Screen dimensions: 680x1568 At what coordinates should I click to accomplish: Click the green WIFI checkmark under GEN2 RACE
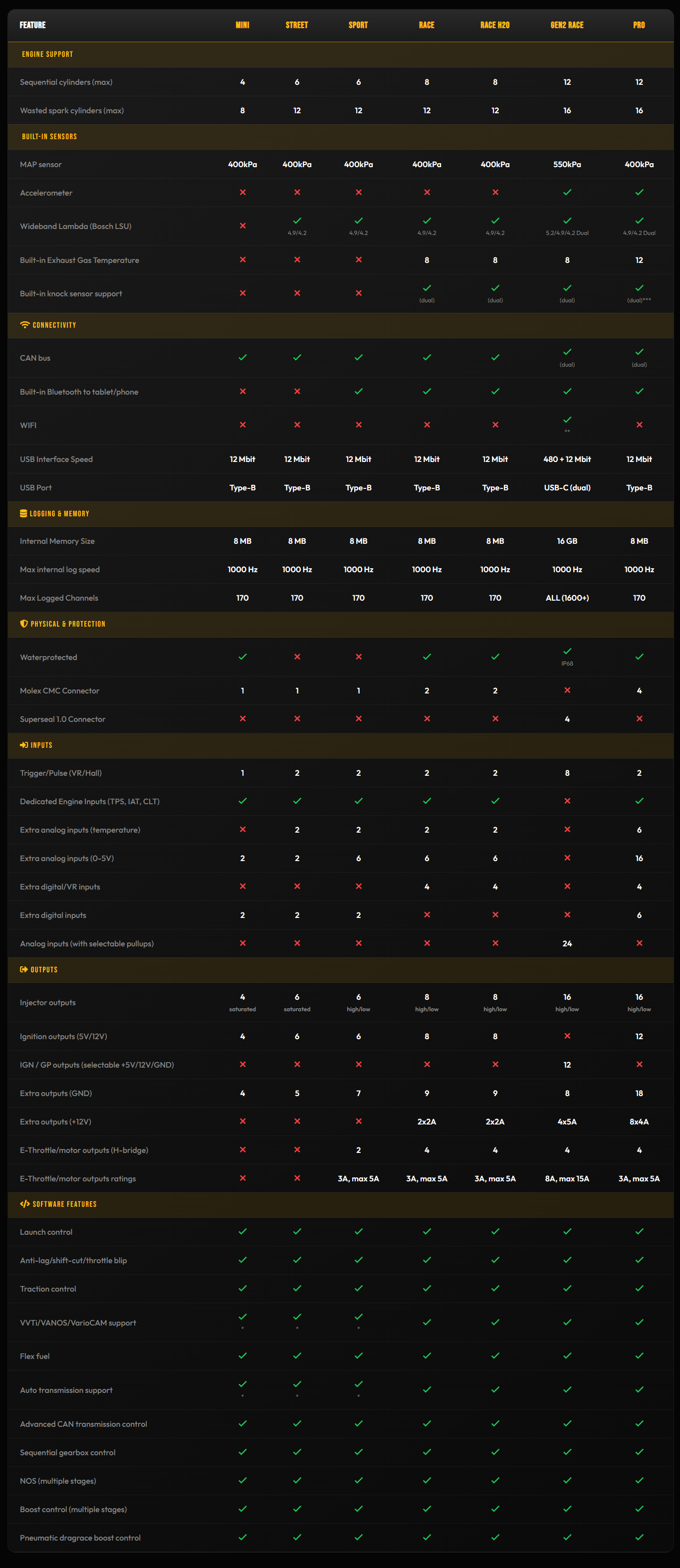pos(567,420)
